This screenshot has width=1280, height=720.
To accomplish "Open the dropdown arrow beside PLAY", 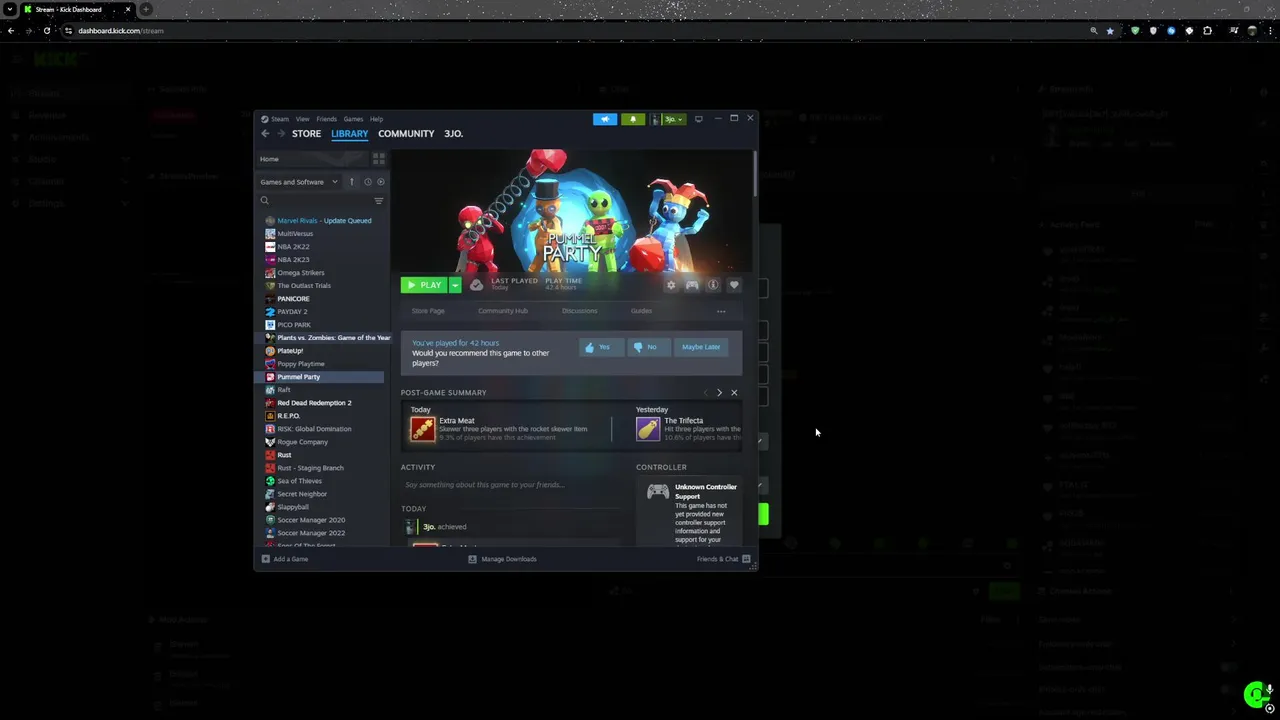I will [x=455, y=285].
